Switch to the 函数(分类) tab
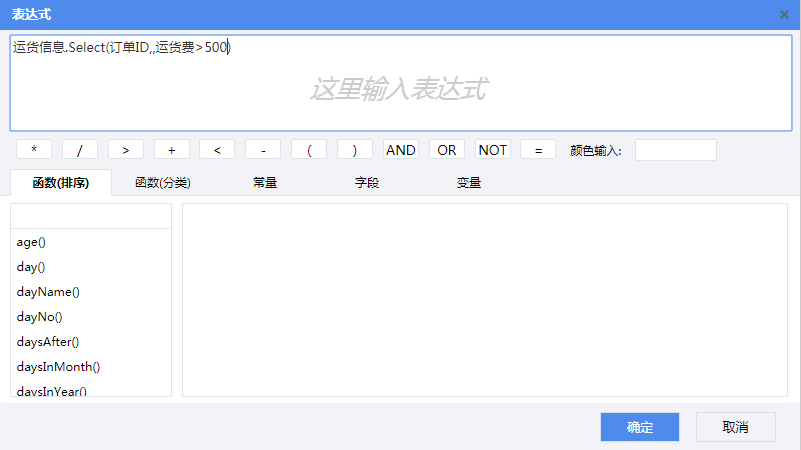Image resolution: width=801 pixels, height=450 pixels. click(x=163, y=183)
